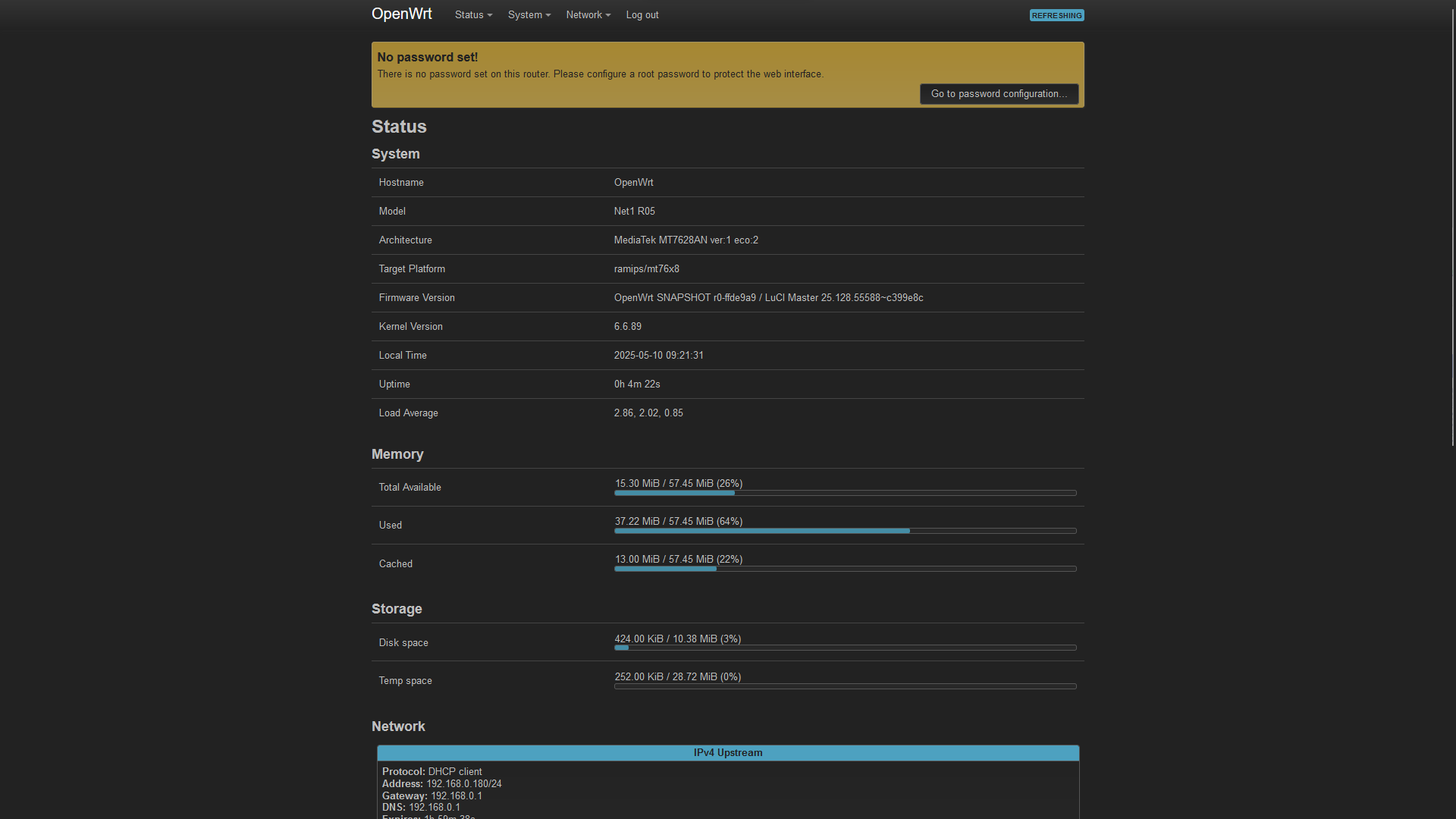Click the Temp space usage bar

pos(846,686)
